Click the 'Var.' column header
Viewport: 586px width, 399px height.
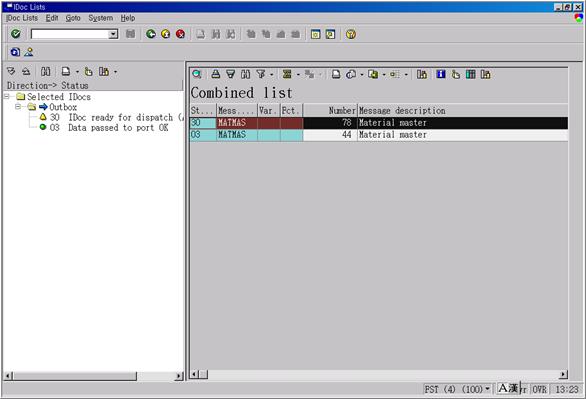(x=269, y=111)
